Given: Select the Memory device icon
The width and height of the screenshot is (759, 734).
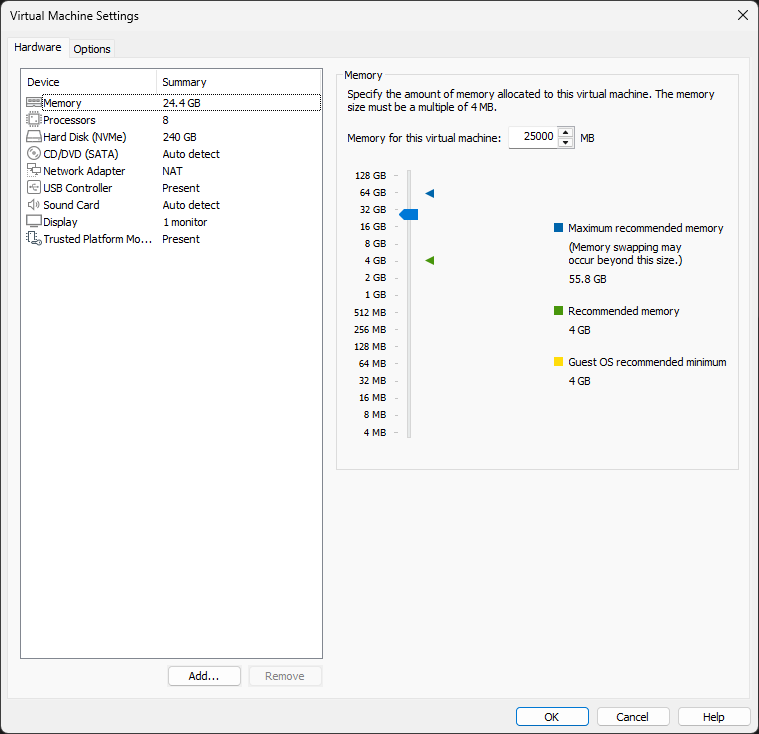Looking at the screenshot, I should pyautogui.click(x=33, y=103).
